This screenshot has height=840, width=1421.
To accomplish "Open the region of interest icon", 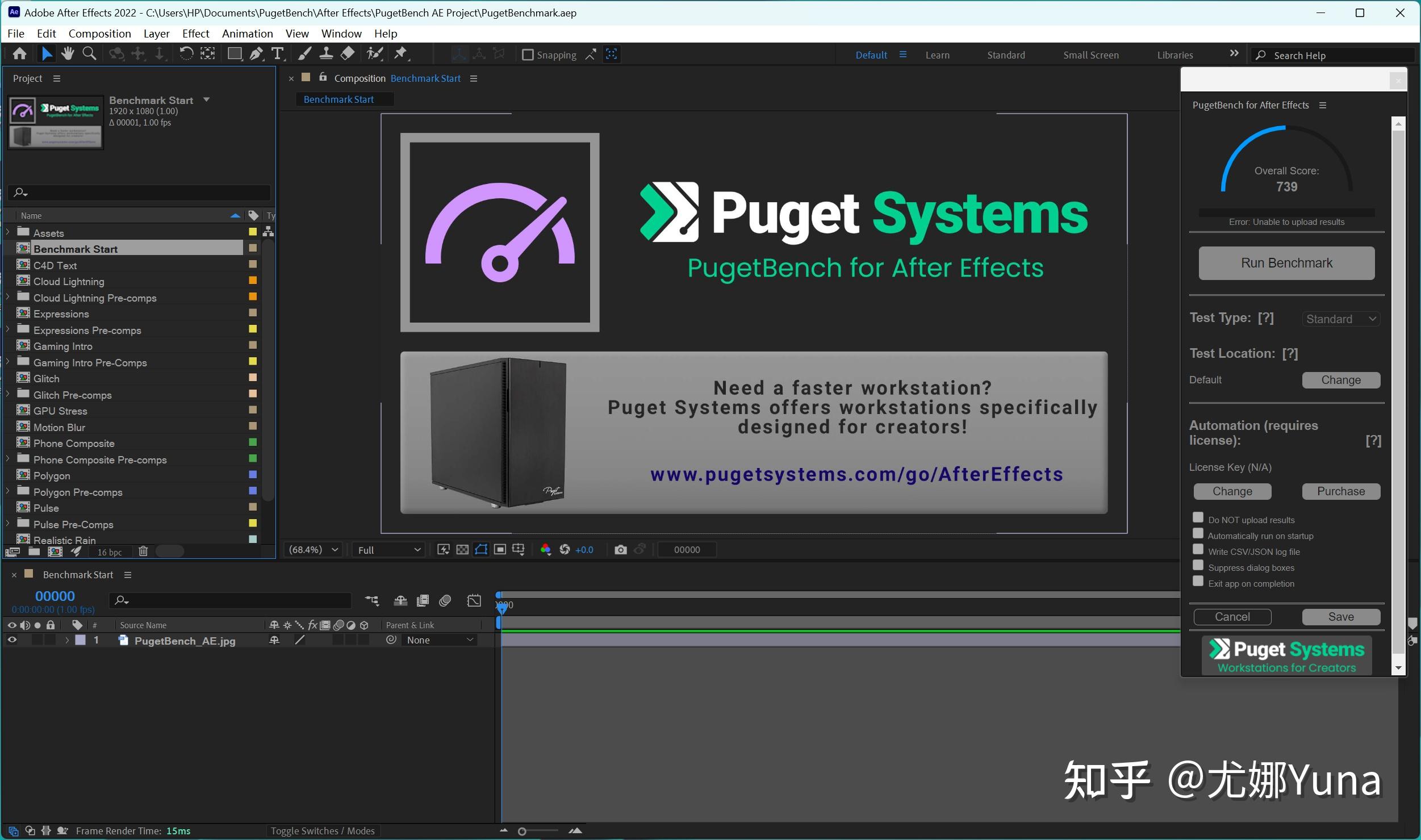I will click(500, 550).
